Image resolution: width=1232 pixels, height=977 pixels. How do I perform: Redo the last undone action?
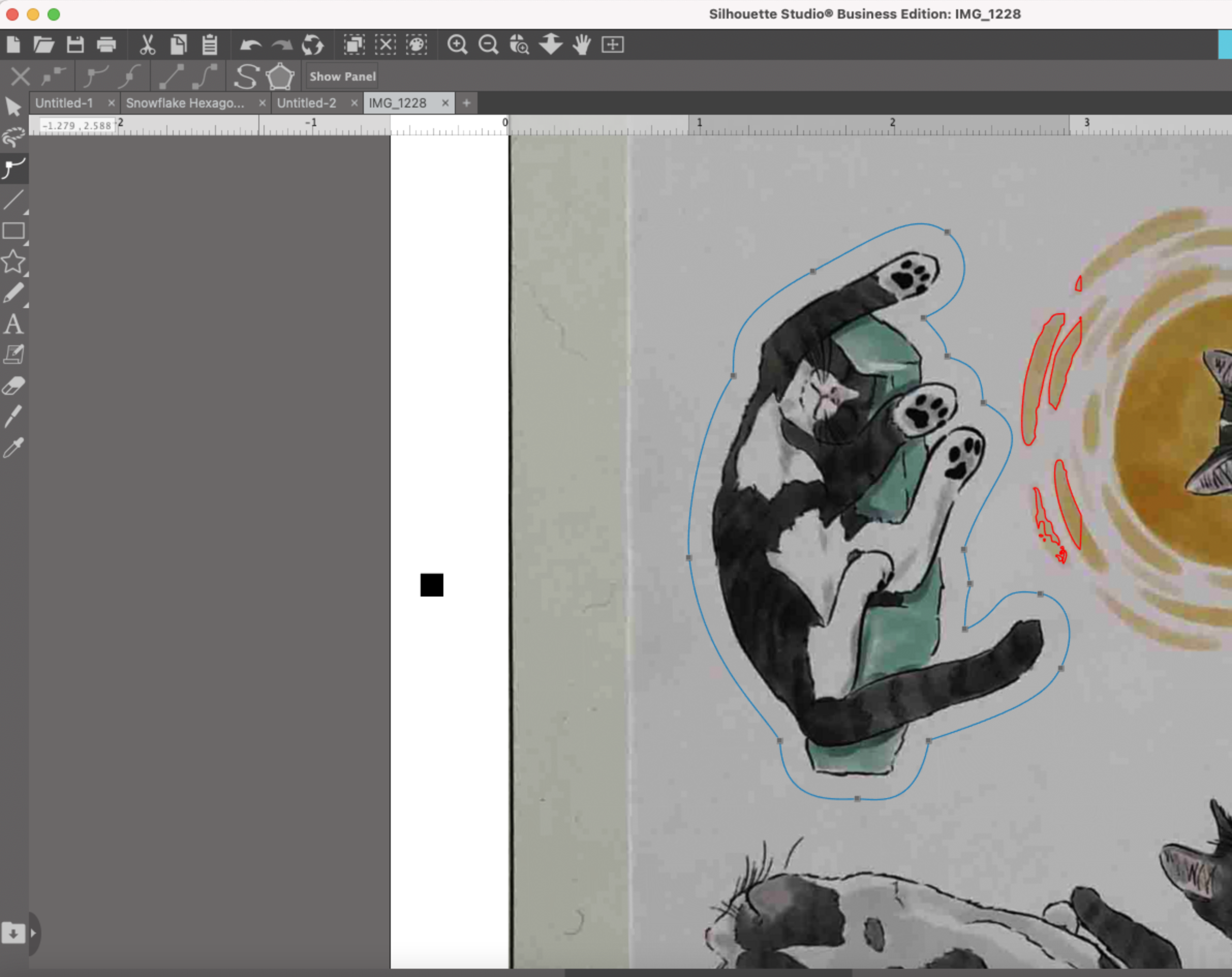pyautogui.click(x=282, y=44)
